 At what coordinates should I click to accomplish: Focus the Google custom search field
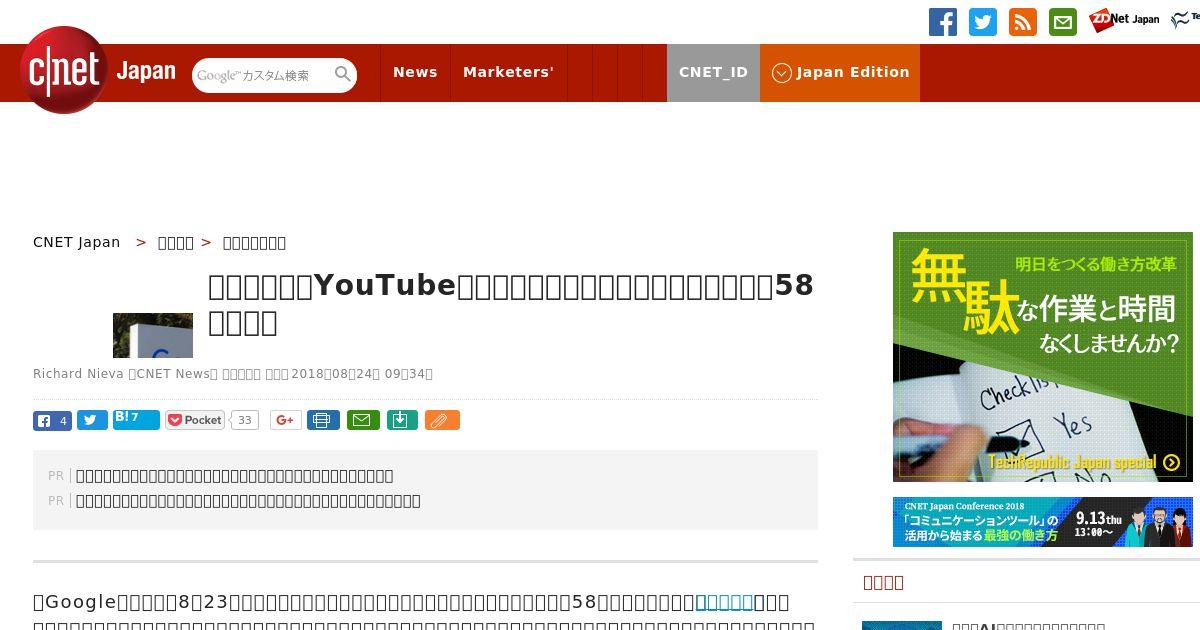(262, 75)
